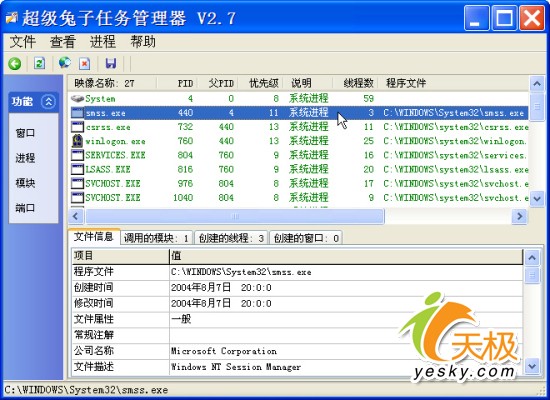Click the System process drive icon
The image size is (550, 400).
(x=77, y=99)
